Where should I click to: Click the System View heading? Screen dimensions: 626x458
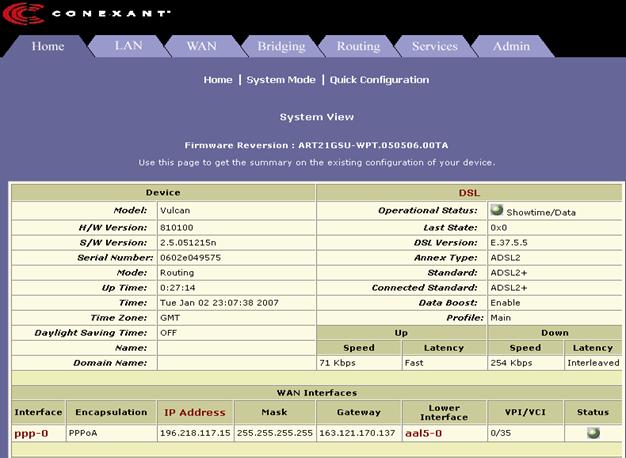pyautogui.click(x=317, y=117)
